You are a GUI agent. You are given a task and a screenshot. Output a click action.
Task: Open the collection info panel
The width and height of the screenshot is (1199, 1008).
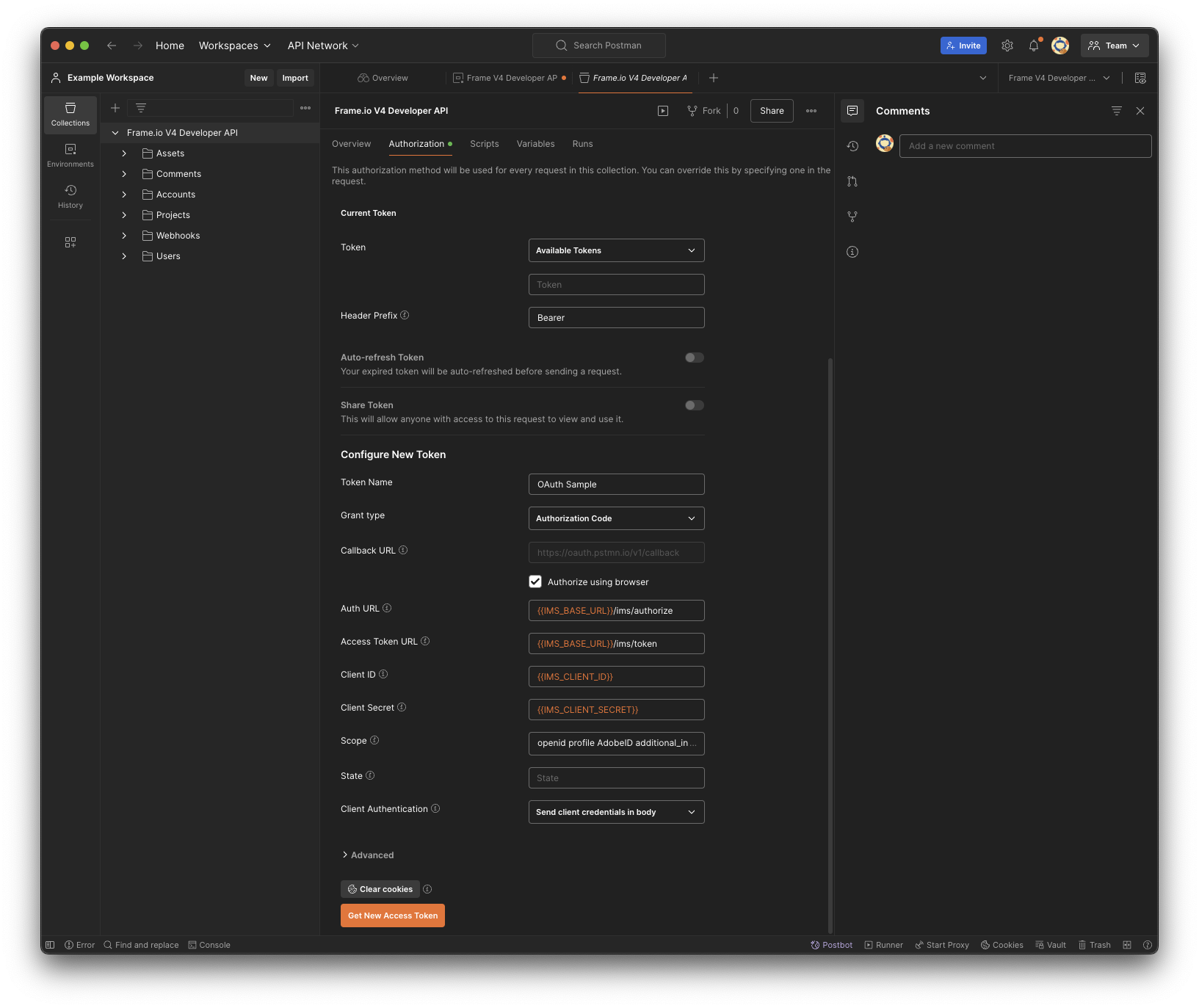[852, 252]
